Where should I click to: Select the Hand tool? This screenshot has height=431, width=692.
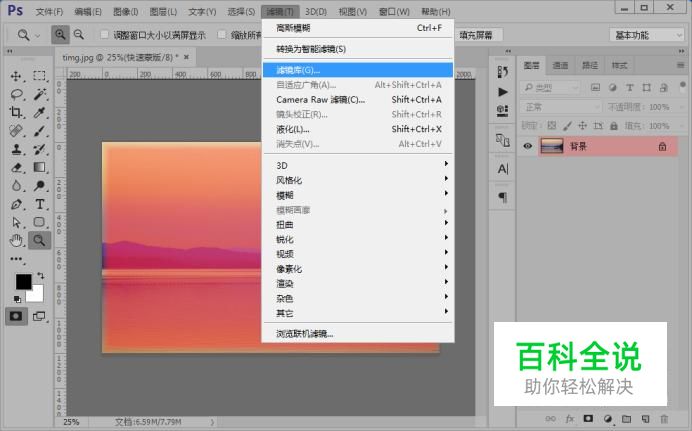click(x=16, y=240)
